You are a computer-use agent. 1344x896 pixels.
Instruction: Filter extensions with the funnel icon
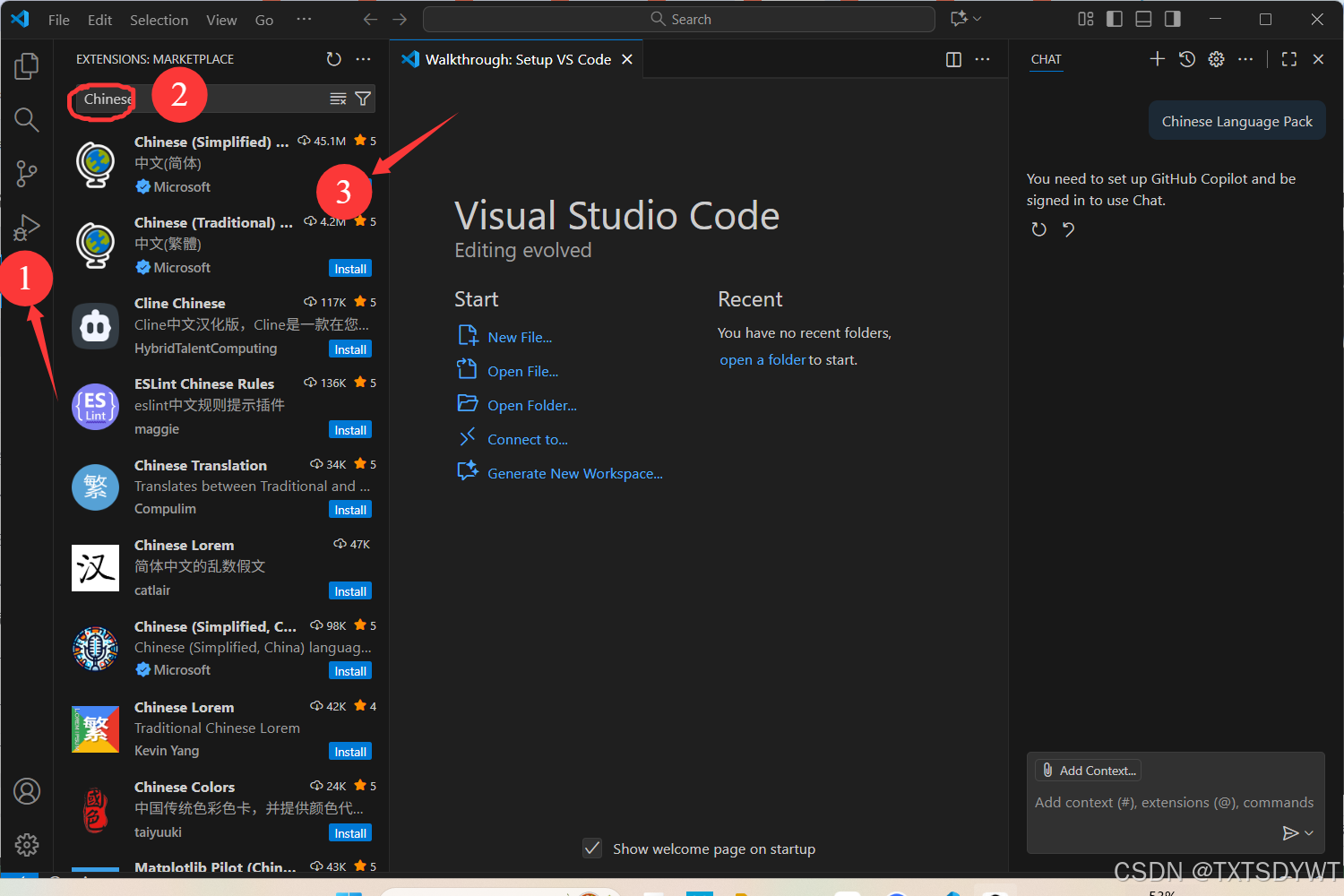point(363,99)
